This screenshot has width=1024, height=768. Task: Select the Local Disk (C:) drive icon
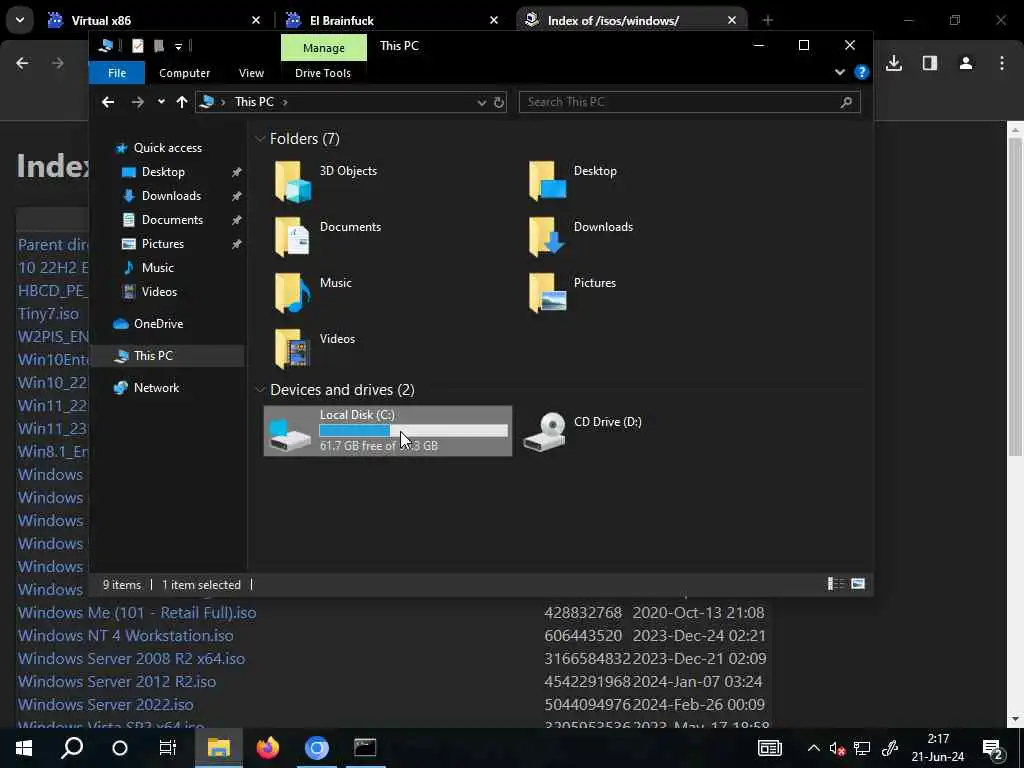tap(290, 434)
